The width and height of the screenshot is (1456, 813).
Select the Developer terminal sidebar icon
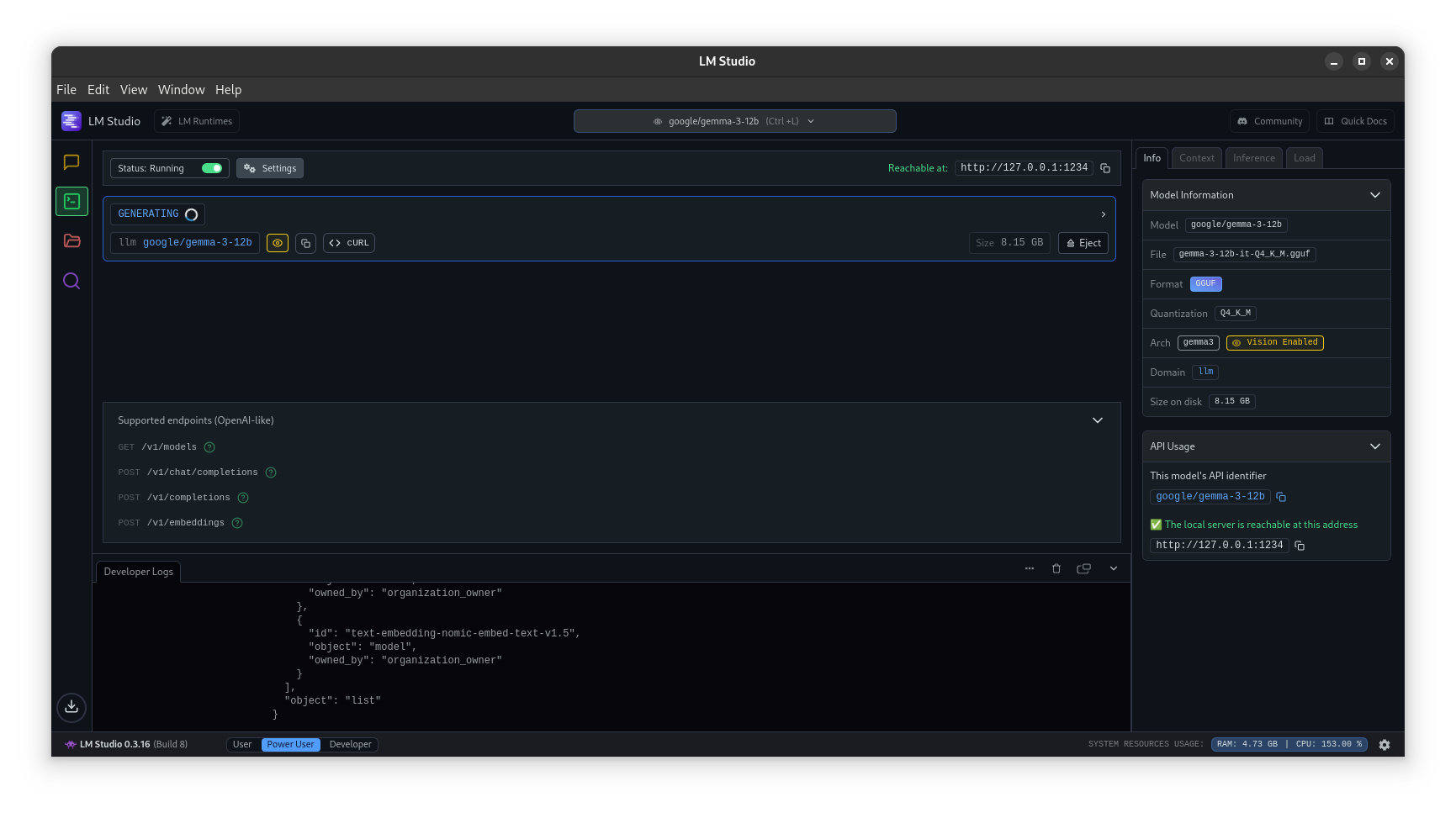pyautogui.click(x=71, y=201)
